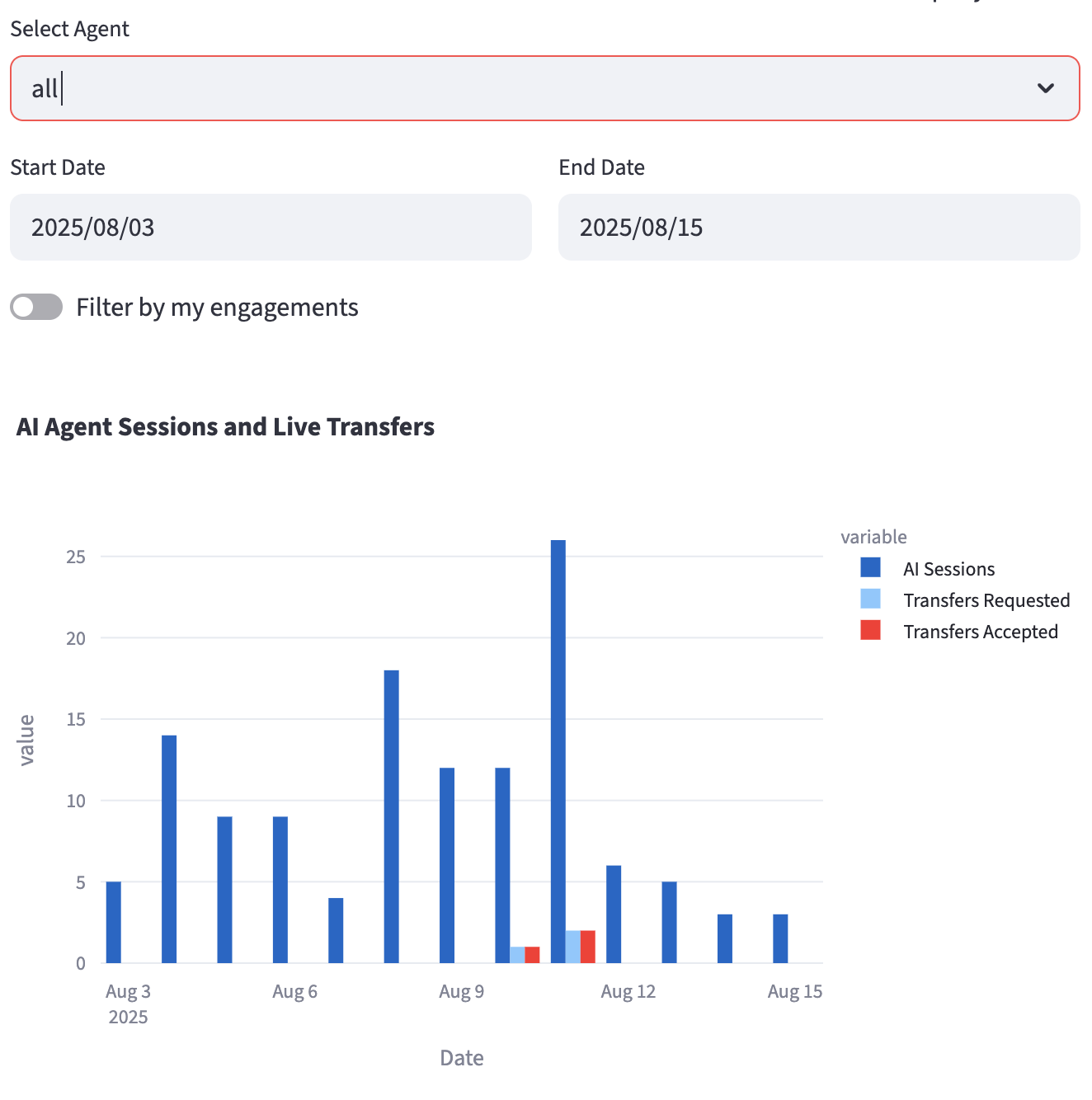Click the taller light-blue Transfers Requested bar
Viewport: 1092px width, 1100px height.
pos(573,947)
